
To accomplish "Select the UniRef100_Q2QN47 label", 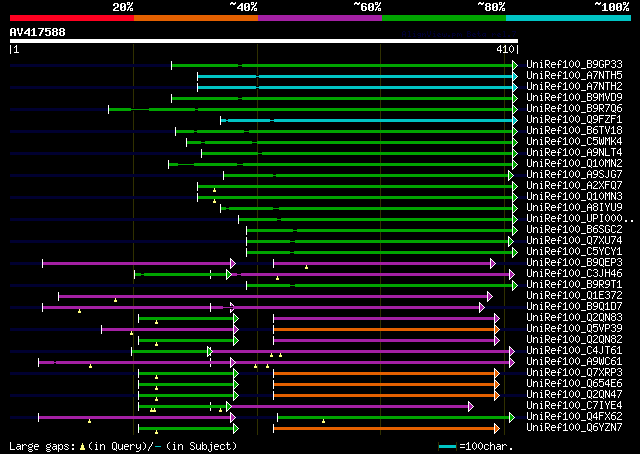I will 574,395.
